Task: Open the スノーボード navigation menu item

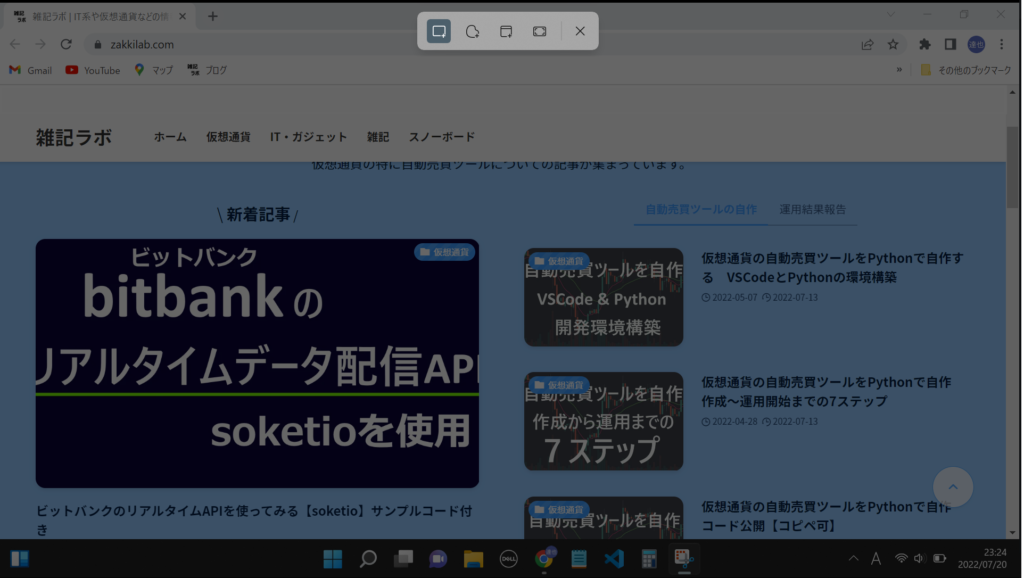Action: [442, 137]
